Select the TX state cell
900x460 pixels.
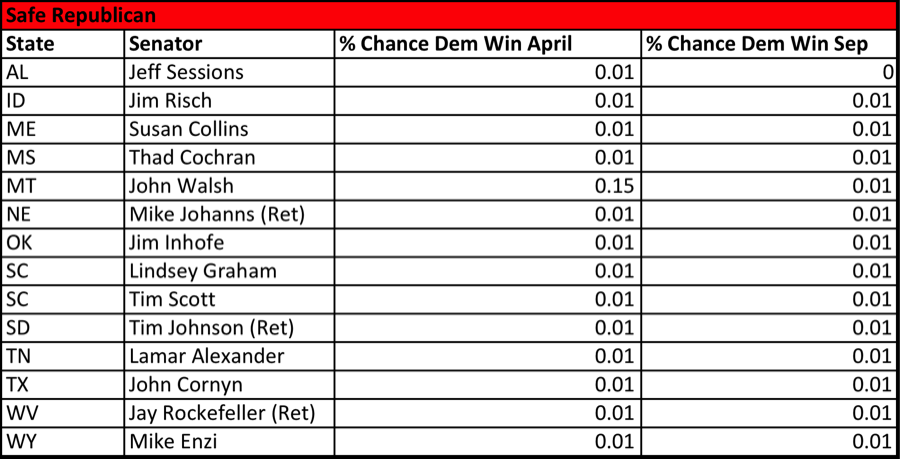[63, 384]
